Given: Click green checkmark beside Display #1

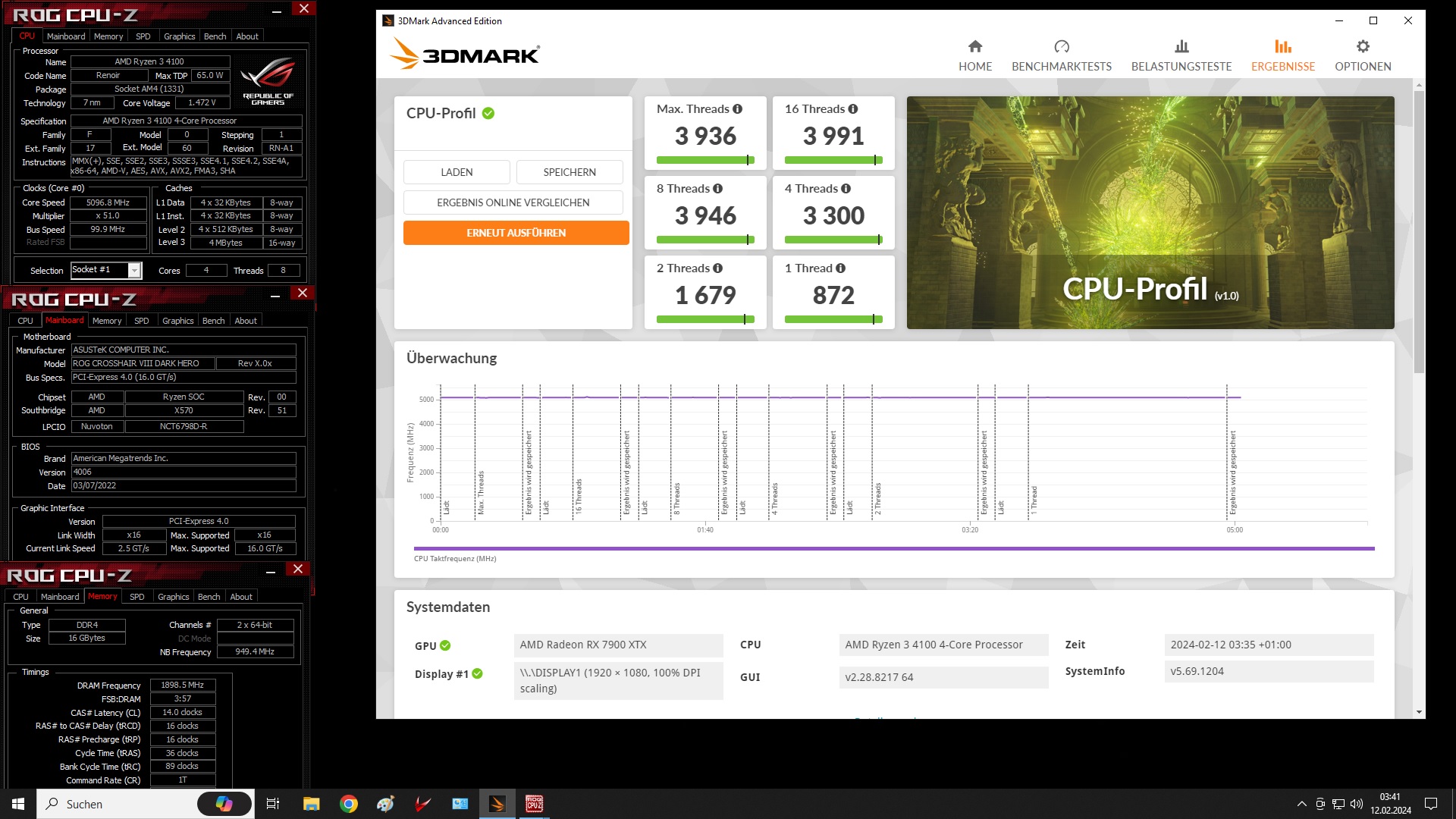Looking at the screenshot, I should [x=478, y=673].
